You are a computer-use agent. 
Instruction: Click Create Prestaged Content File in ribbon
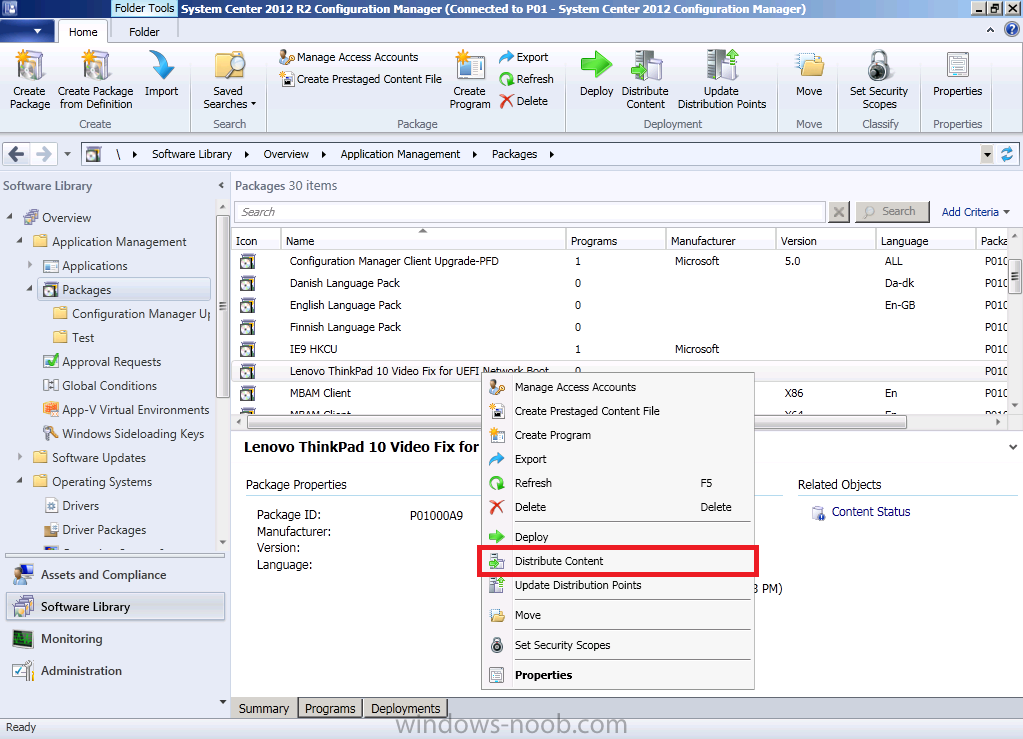point(361,79)
